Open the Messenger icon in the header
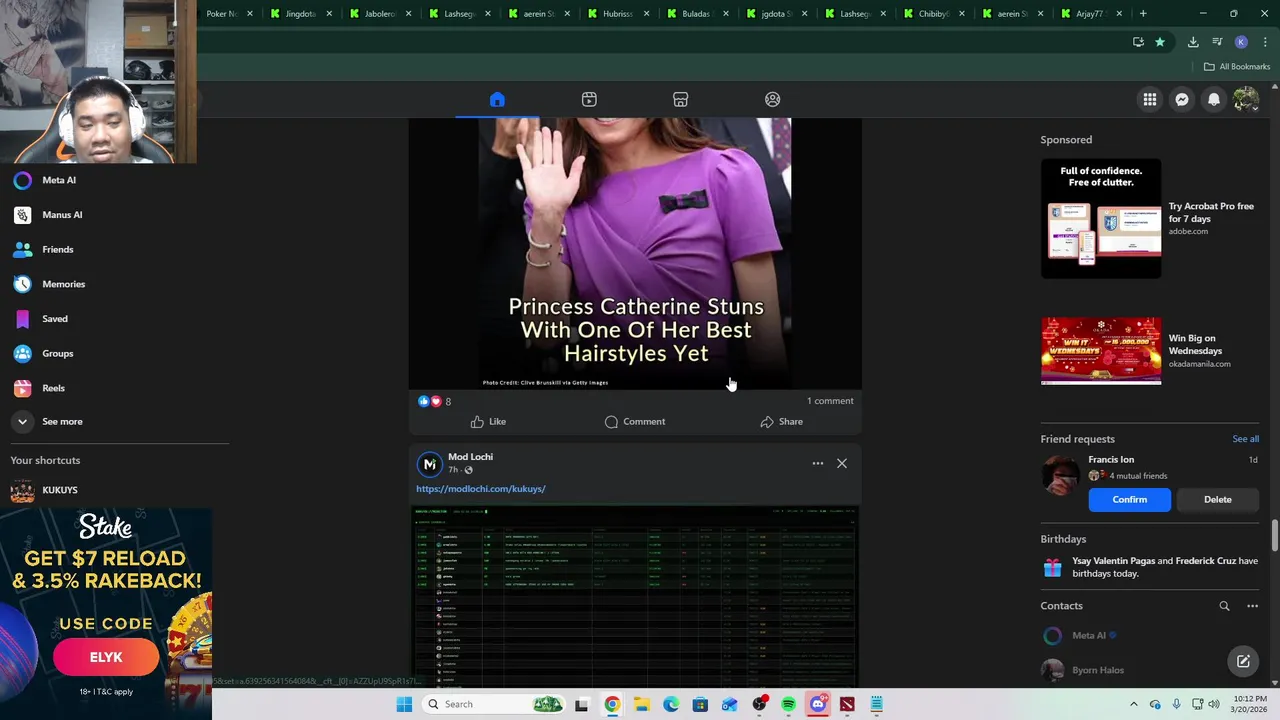 (x=1182, y=99)
